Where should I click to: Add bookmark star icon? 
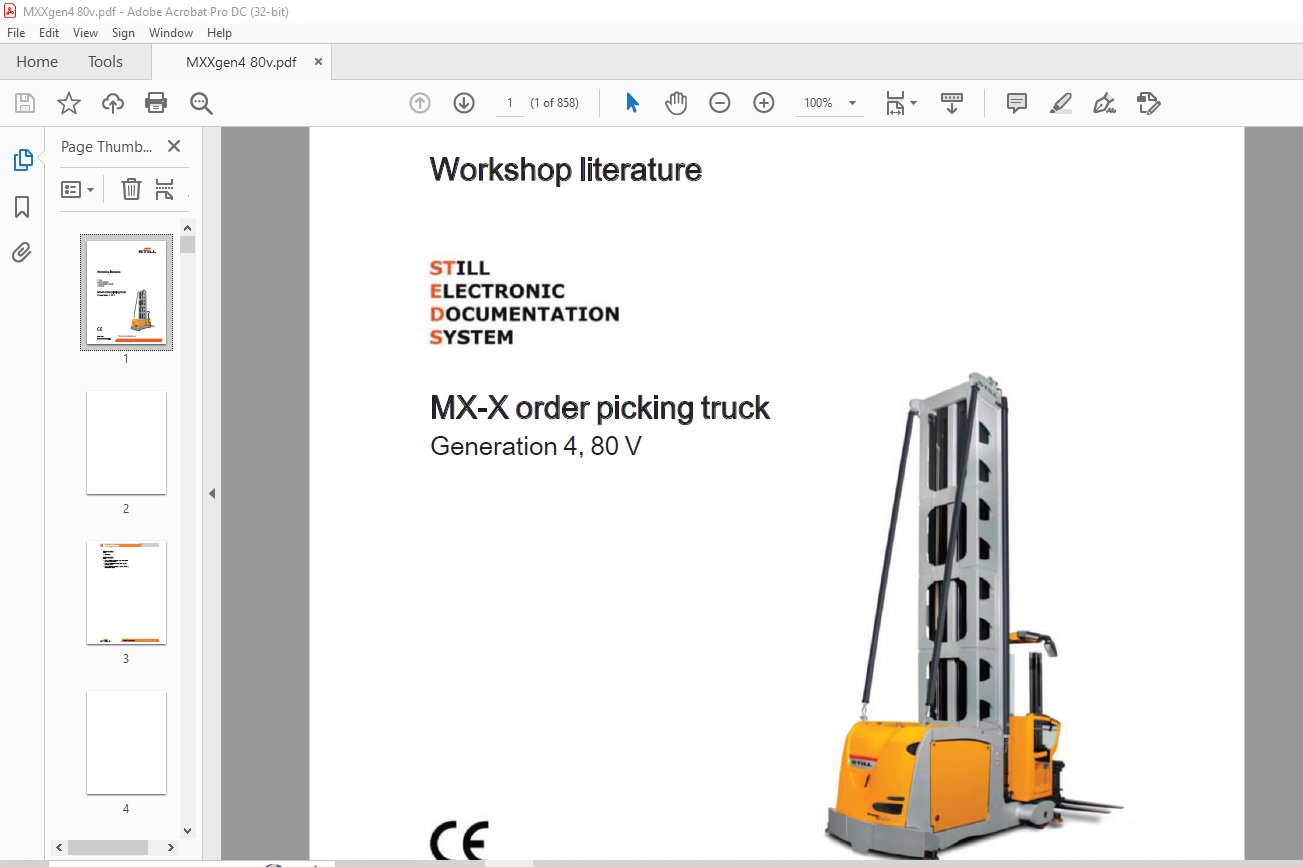(x=68, y=103)
